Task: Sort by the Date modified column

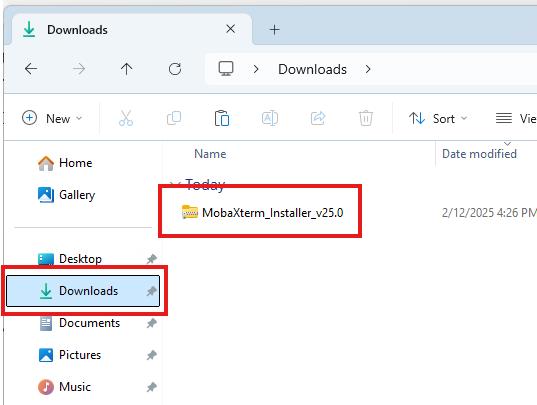Action: [x=479, y=154]
